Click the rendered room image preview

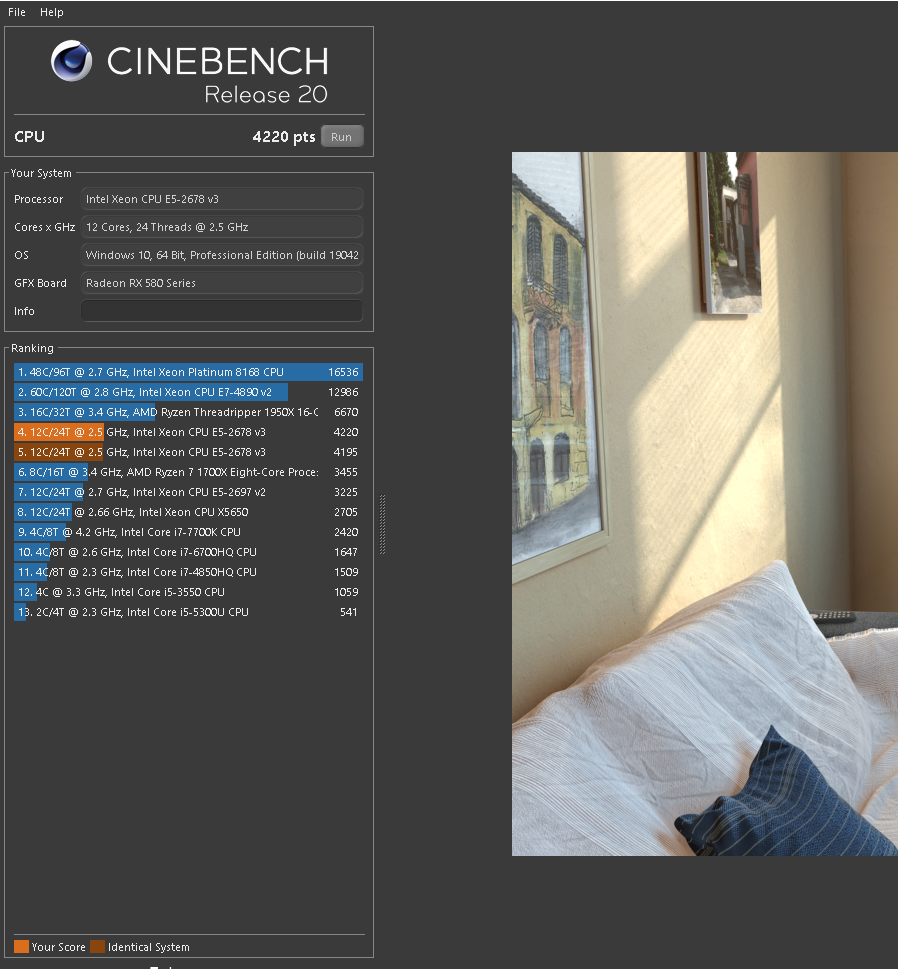click(705, 504)
